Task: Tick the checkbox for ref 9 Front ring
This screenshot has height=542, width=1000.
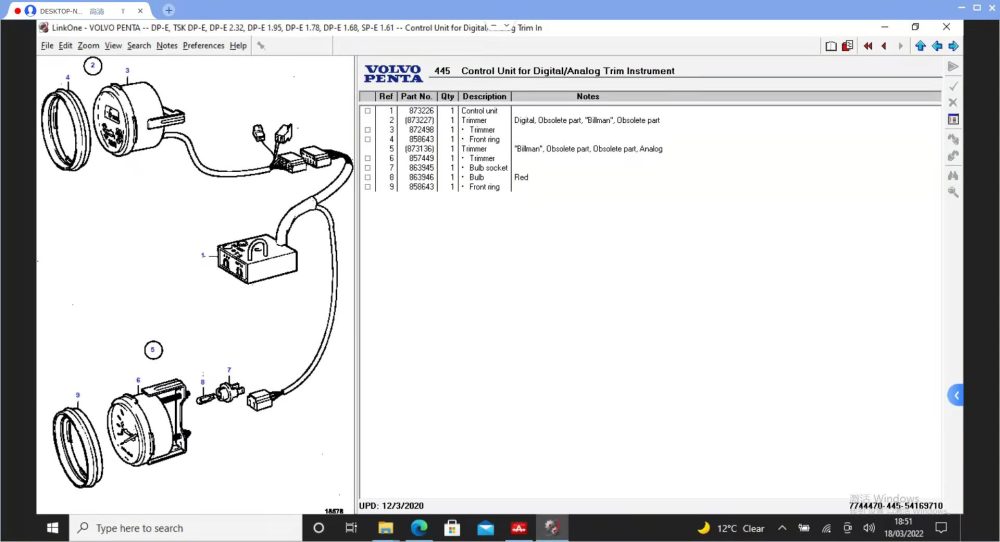Action: pyautogui.click(x=367, y=187)
